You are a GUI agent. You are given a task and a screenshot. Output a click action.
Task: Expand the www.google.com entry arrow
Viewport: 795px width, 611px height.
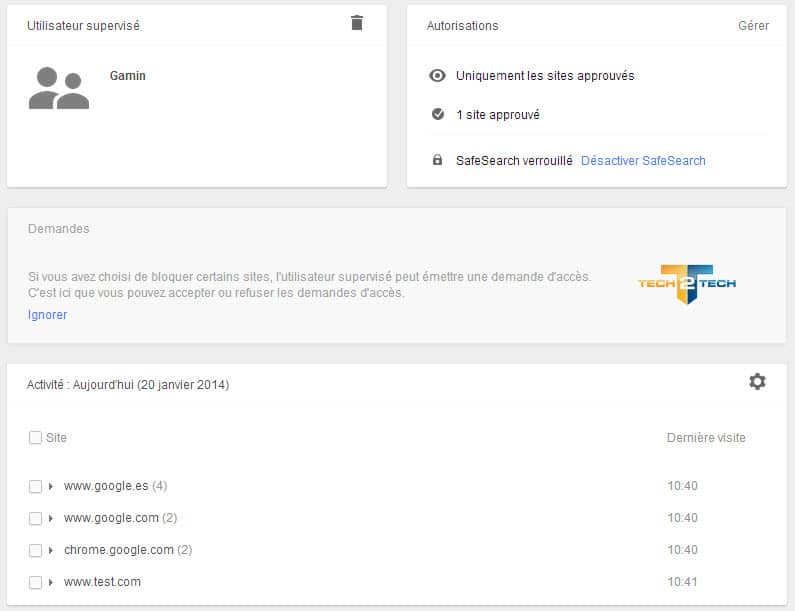[51, 518]
